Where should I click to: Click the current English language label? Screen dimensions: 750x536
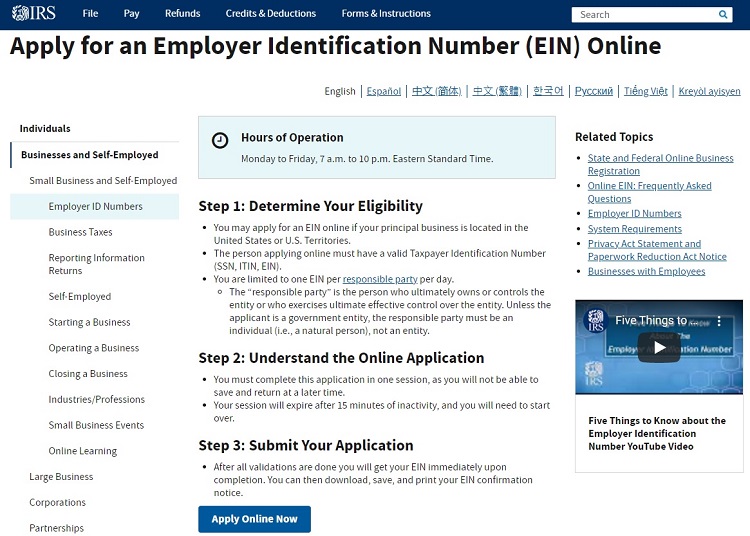point(340,91)
